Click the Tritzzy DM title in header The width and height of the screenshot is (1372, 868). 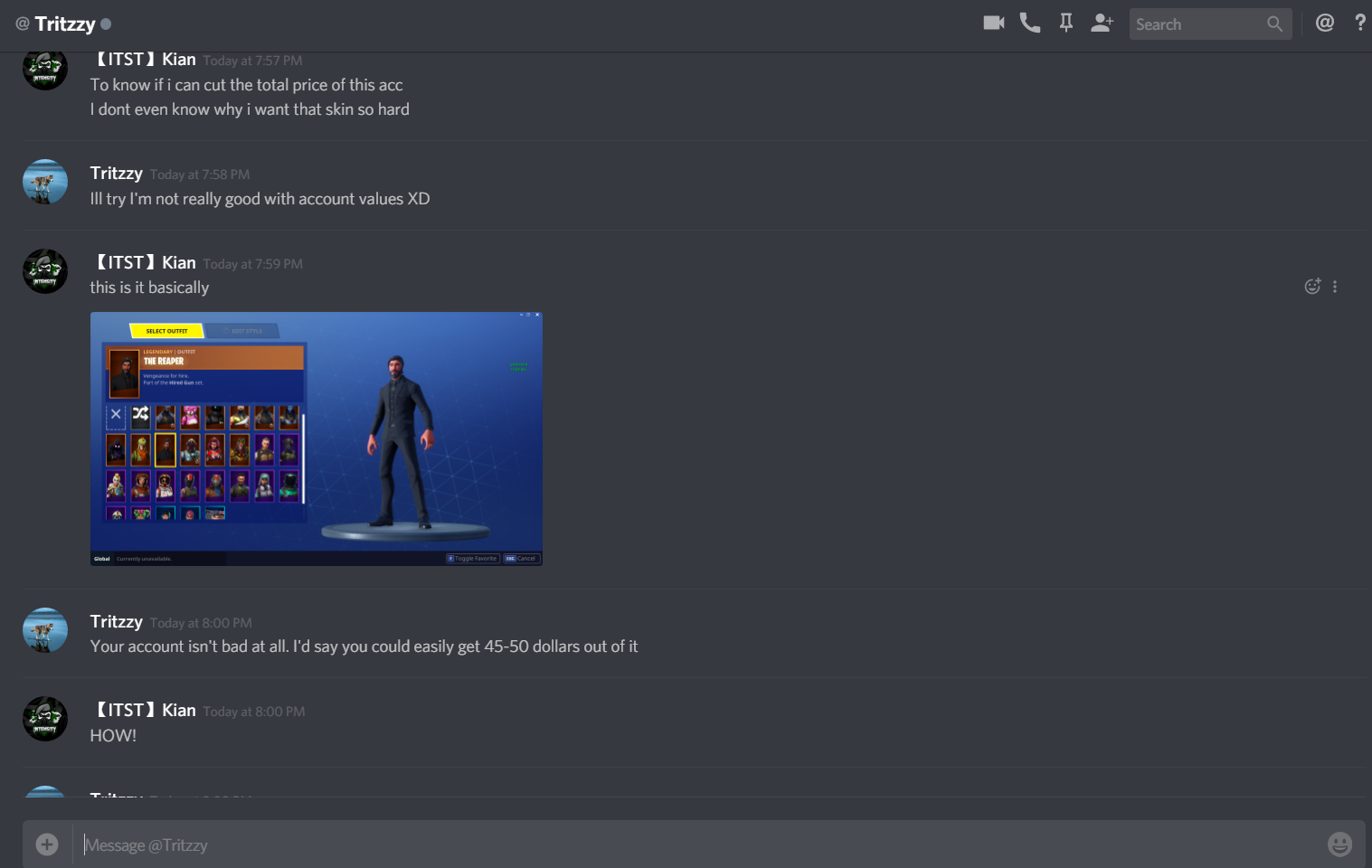coord(65,24)
